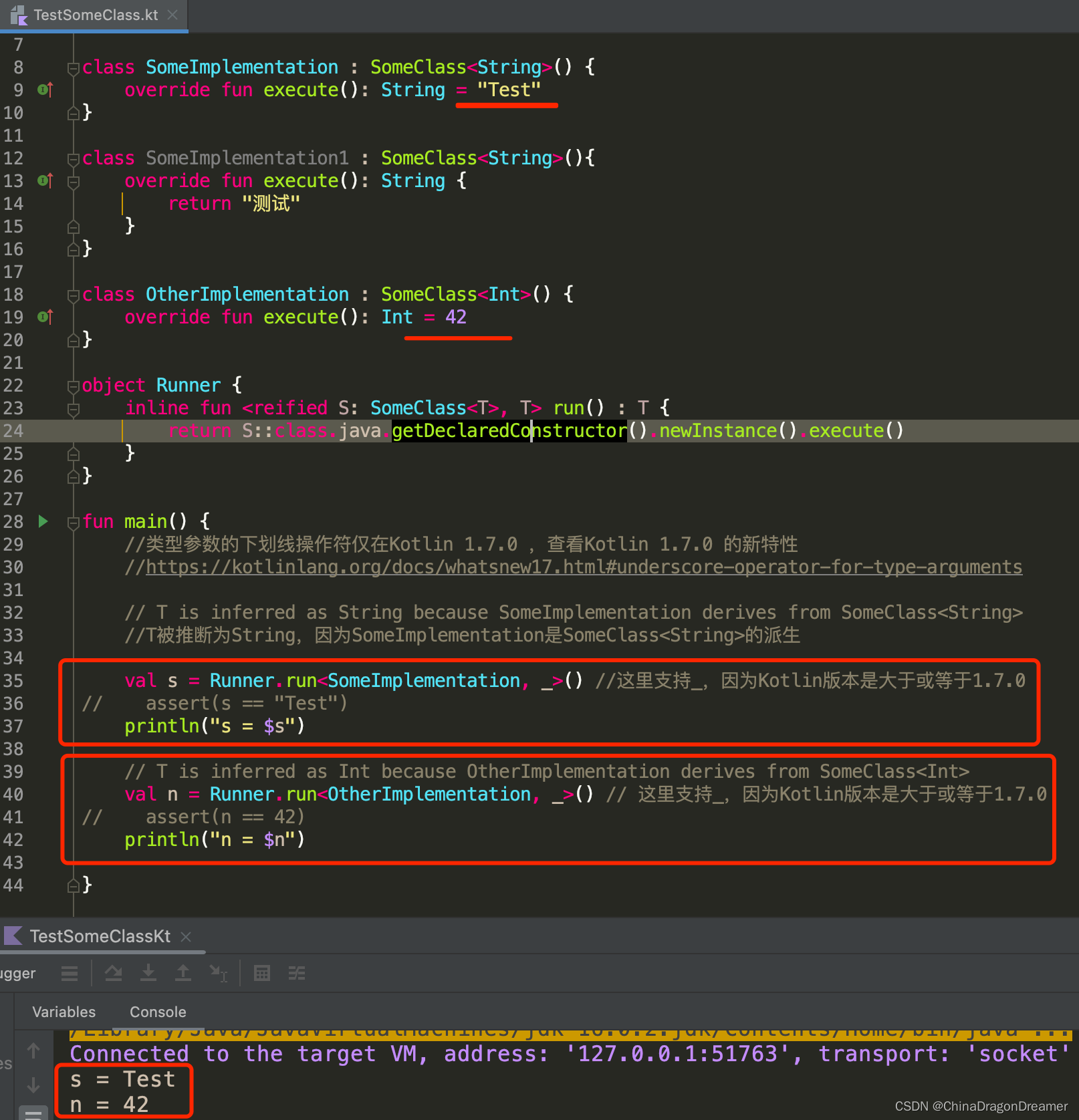The height and width of the screenshot is (1120, 1079).
Task: Click the Step Over debugger icon
Action: [114, 974]
